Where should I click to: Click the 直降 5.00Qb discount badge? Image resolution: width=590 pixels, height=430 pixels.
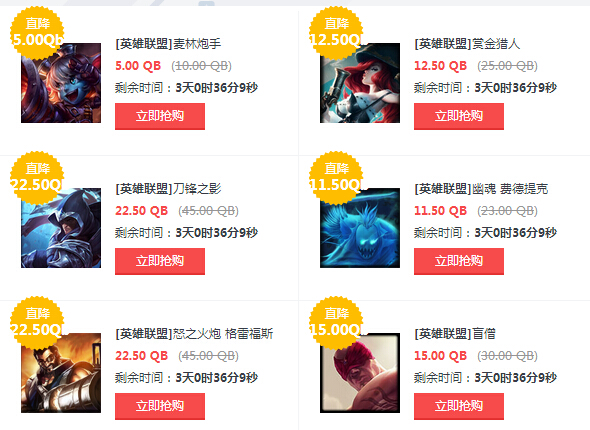tap(37, 33)
